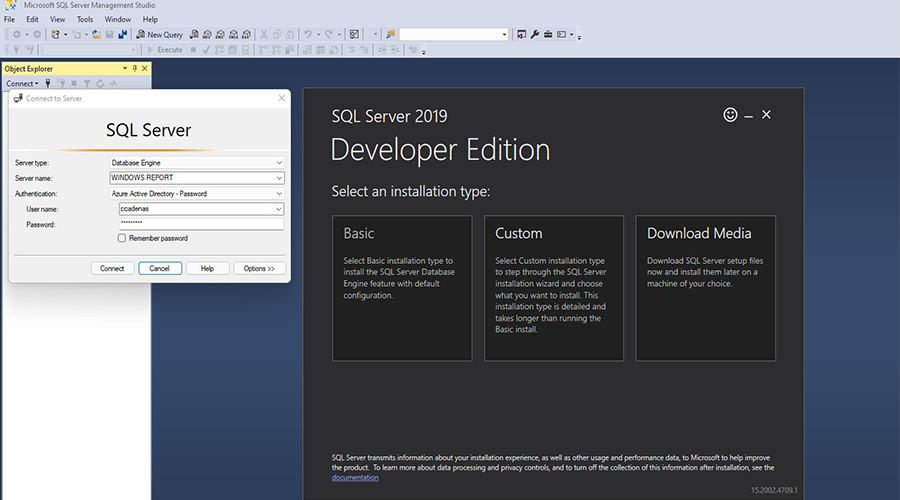Click the Connect Object Explorer plug icon

(48, 84)
